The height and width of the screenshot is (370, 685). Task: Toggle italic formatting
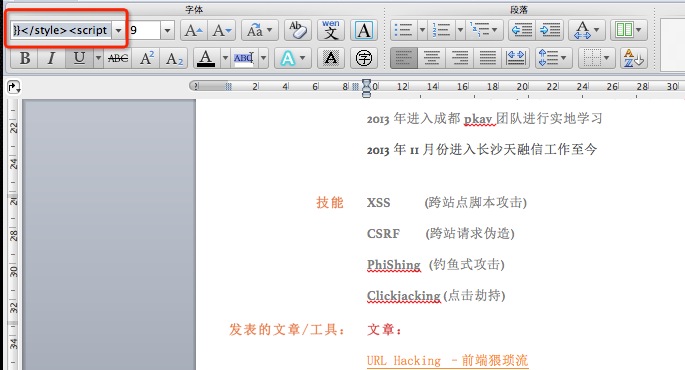[x=52, y=58]
